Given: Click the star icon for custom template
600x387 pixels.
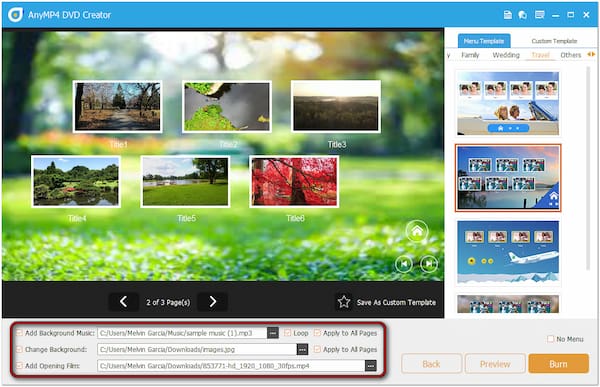Looking at the screenshot, I should [x=344, y=302].
